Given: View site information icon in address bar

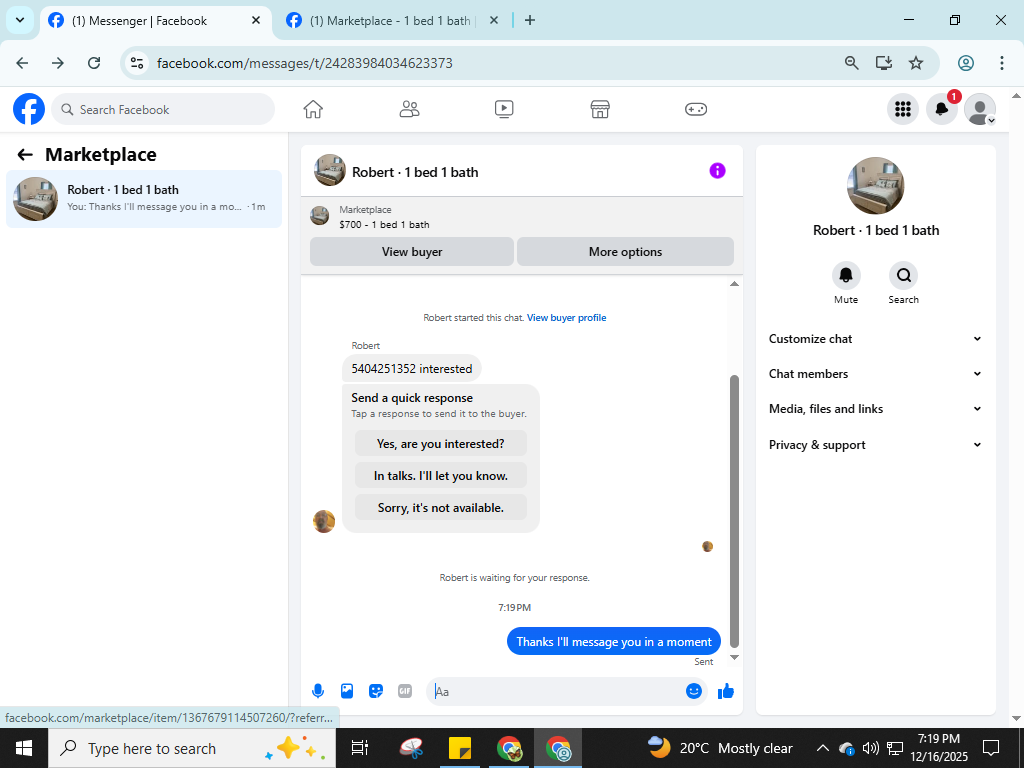Looking at the screenshot, I should pos(136,63).
